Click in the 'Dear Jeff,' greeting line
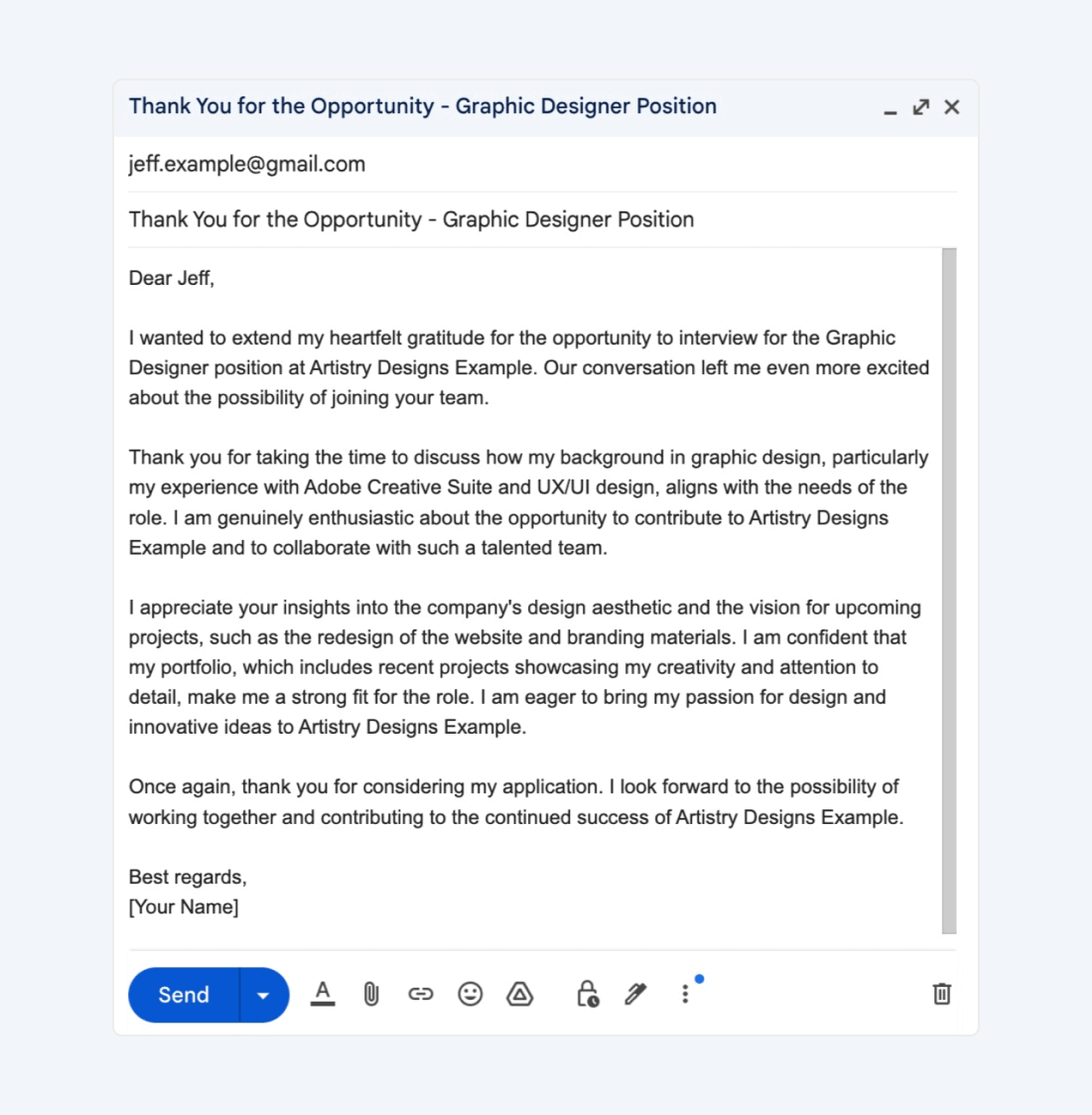The height and width of the screenshot is (1115, 1092). (x=172, y=278)
